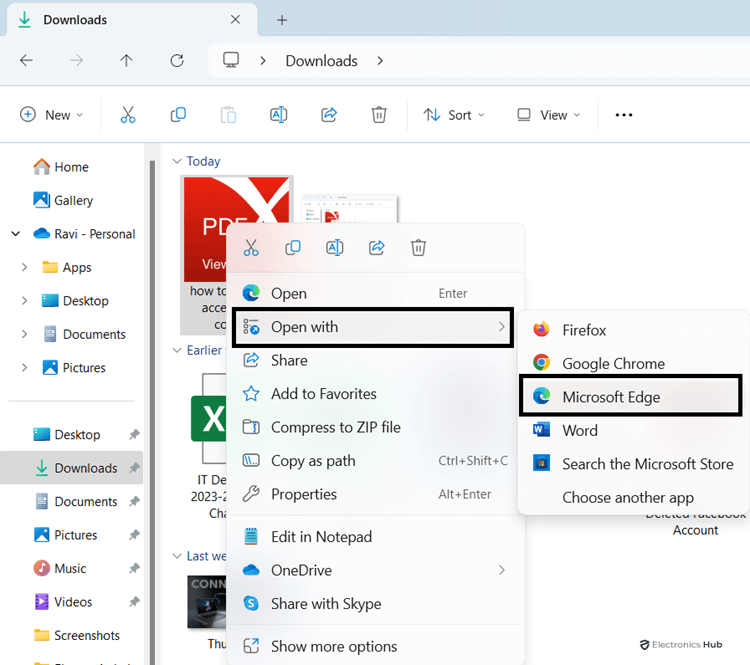Refresh the Downloads folder view
This screenshot has height=665, width=750.
[x=177, y=60]
